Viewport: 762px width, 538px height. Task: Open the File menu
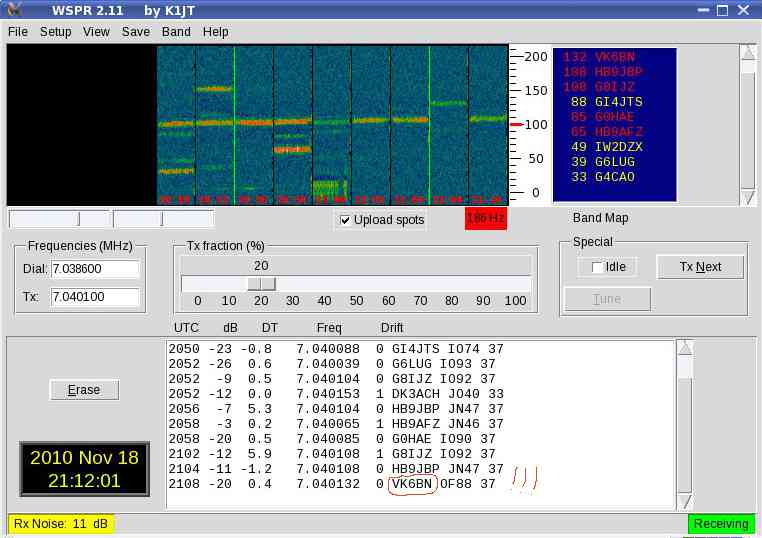pyautogui.click(x=18, y=32)
